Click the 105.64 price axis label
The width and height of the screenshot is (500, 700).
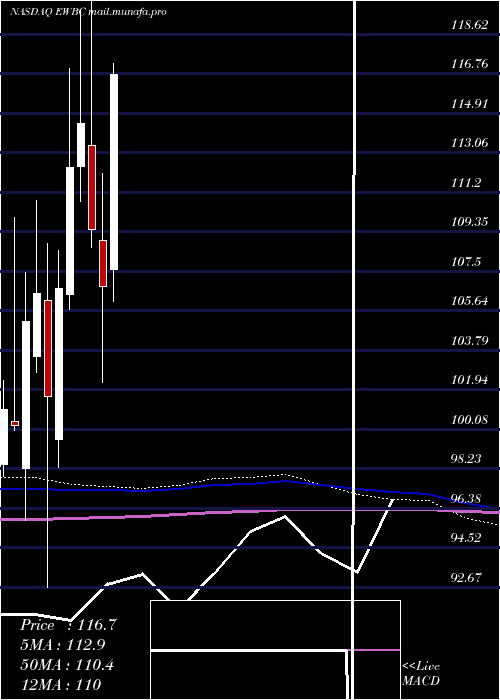click(470, 301)
